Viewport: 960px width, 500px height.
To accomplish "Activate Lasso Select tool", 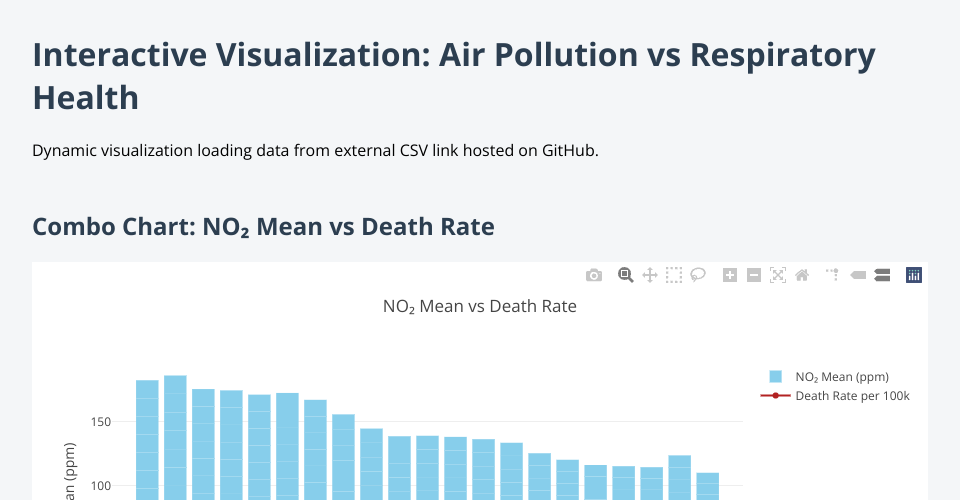I will 698,275.
